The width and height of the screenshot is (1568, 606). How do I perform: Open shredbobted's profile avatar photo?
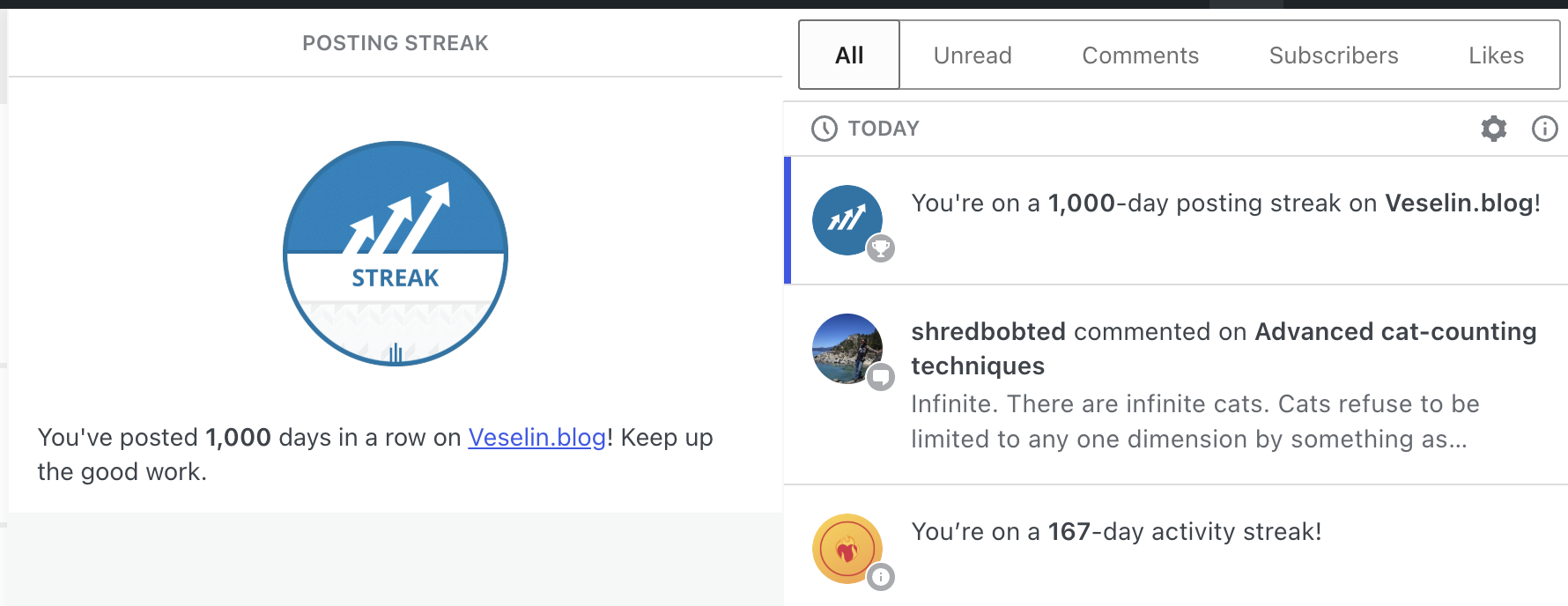pos(847,349)
